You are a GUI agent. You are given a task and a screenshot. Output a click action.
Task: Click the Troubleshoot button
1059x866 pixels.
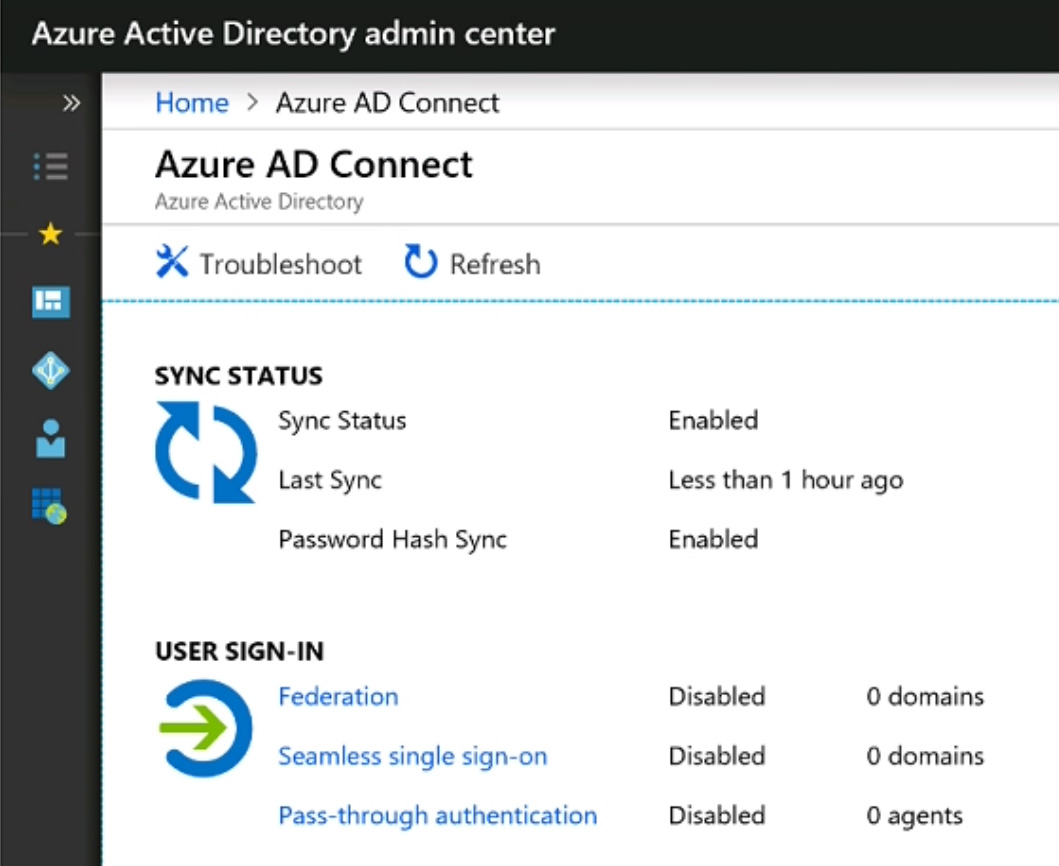coord(259,264)
